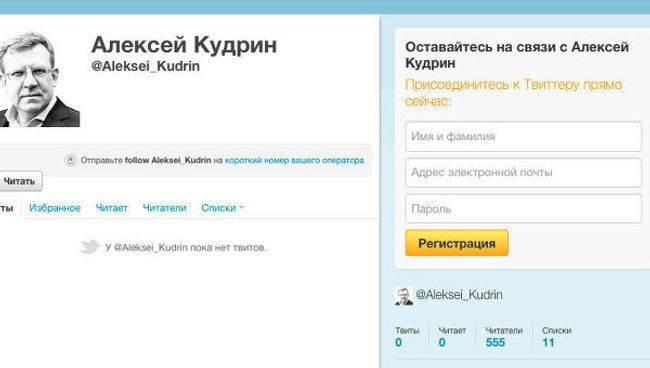Open link 'короткий номер вашего оператора'

pyautogui.click(x=294, y=160)
